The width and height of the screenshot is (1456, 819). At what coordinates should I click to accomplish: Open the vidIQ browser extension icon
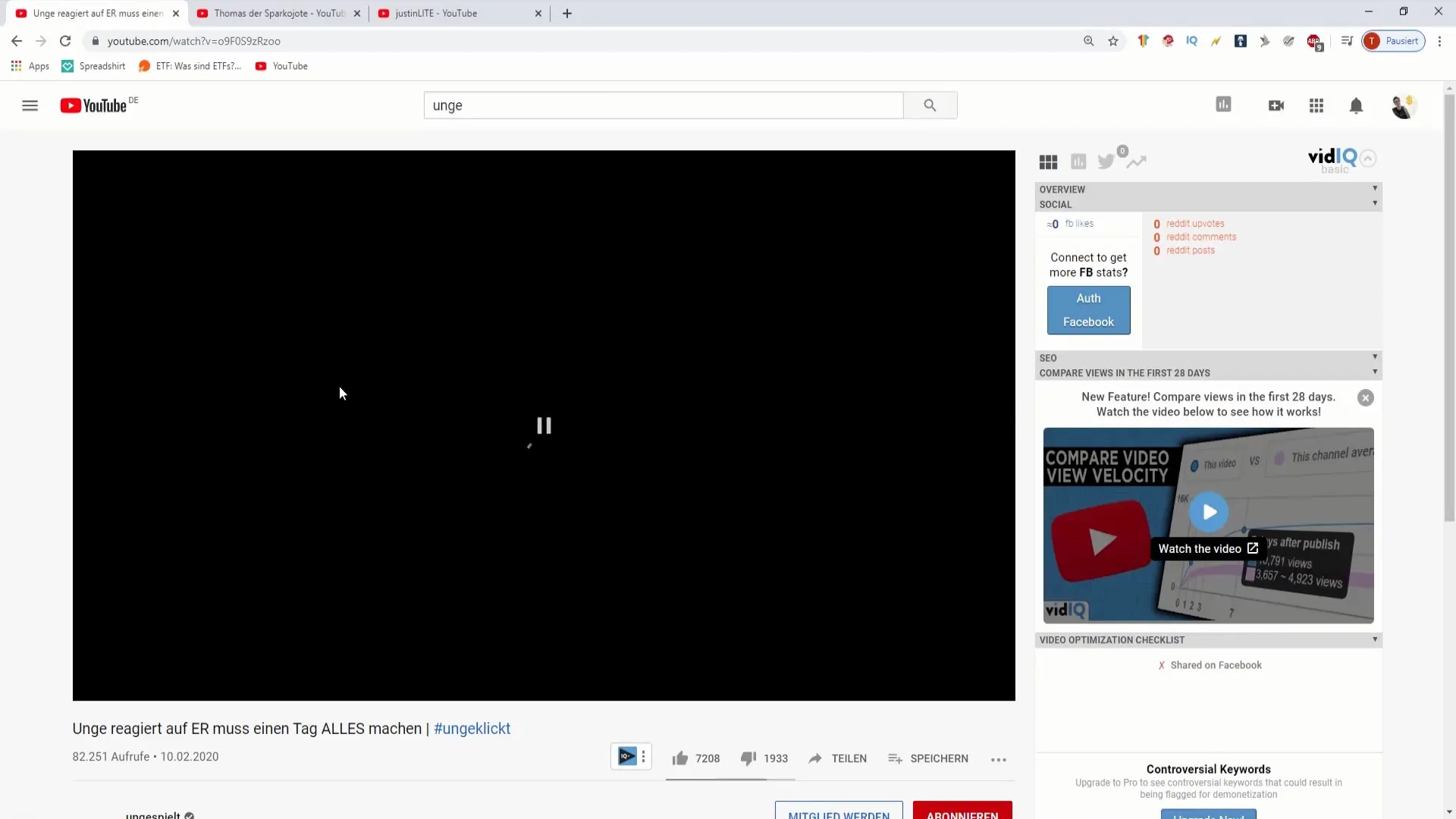pyautogui.click(x=1192, y=41)
